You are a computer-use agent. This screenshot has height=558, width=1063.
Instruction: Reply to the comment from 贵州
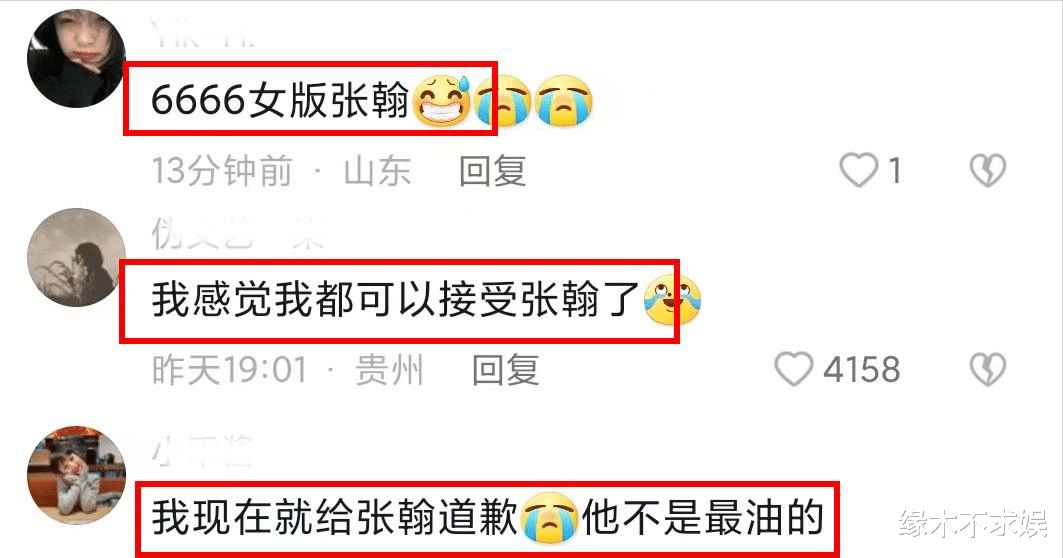(x=505, y=370)
